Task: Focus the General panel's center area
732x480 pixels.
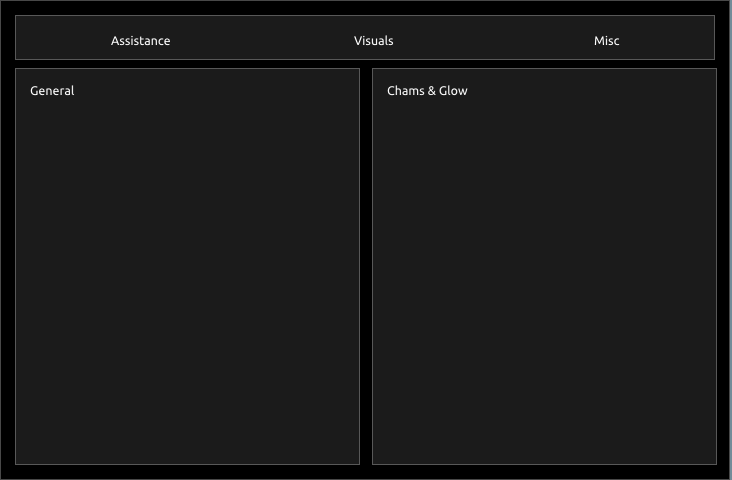Action: click(187, 266)
